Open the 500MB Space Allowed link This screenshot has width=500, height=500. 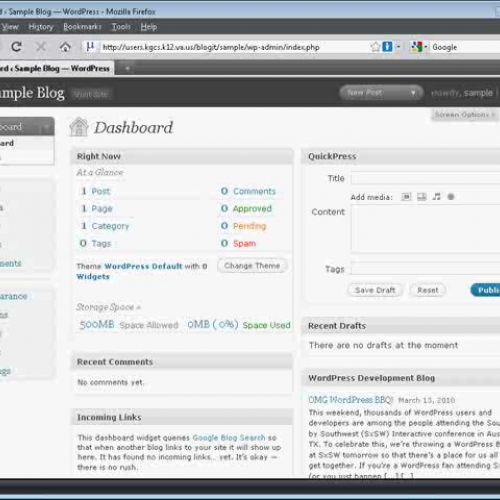129,324
